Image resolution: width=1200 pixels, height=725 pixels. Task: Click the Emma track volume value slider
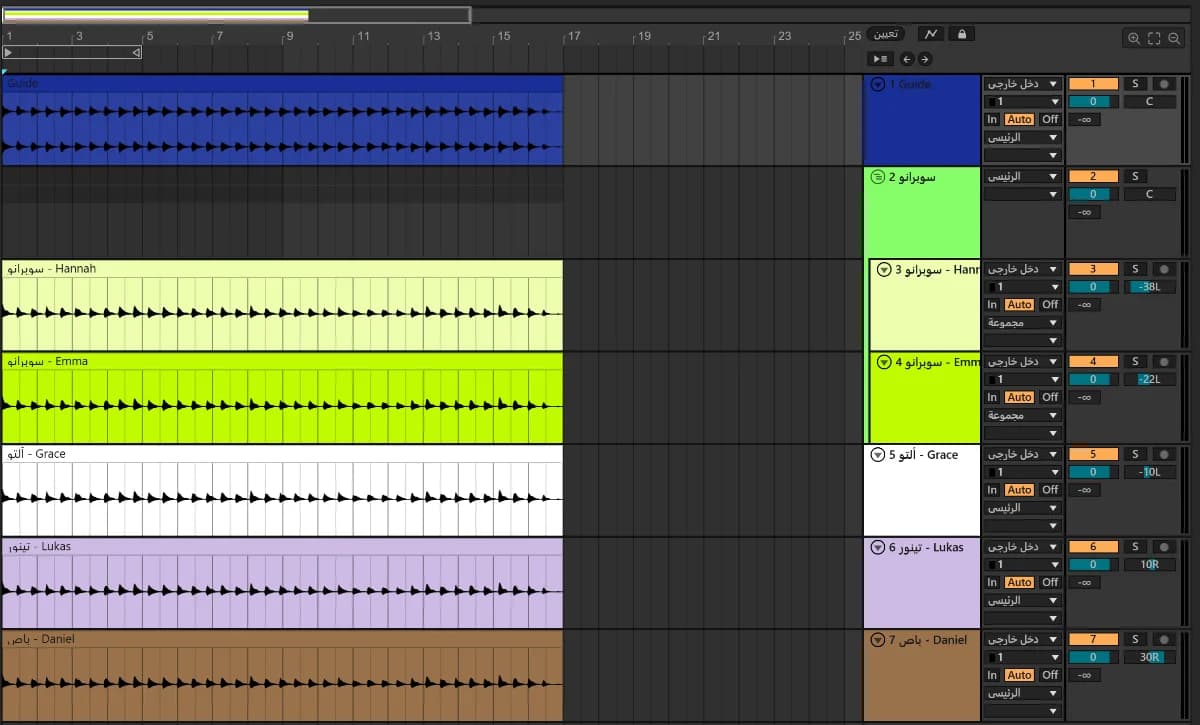(1093, 379)
